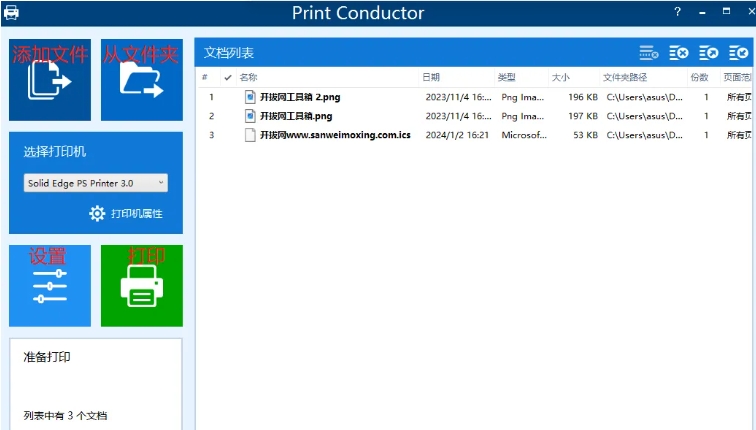This screenshot has width=756, height=430.
Task: Sort by the 份数 column header
Action: click(x=699, y=77)
